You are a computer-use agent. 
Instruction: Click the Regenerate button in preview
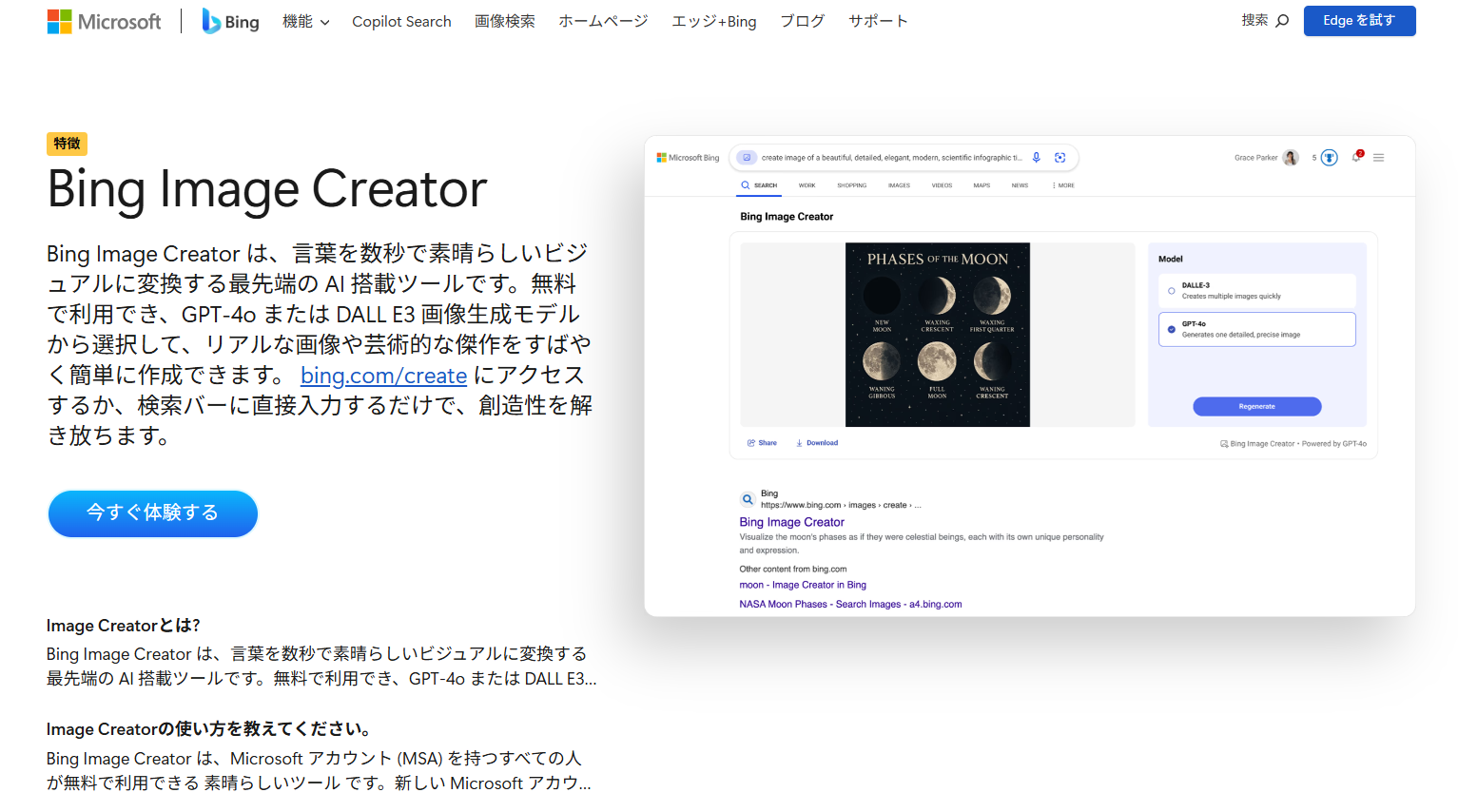click(1257, 406)
